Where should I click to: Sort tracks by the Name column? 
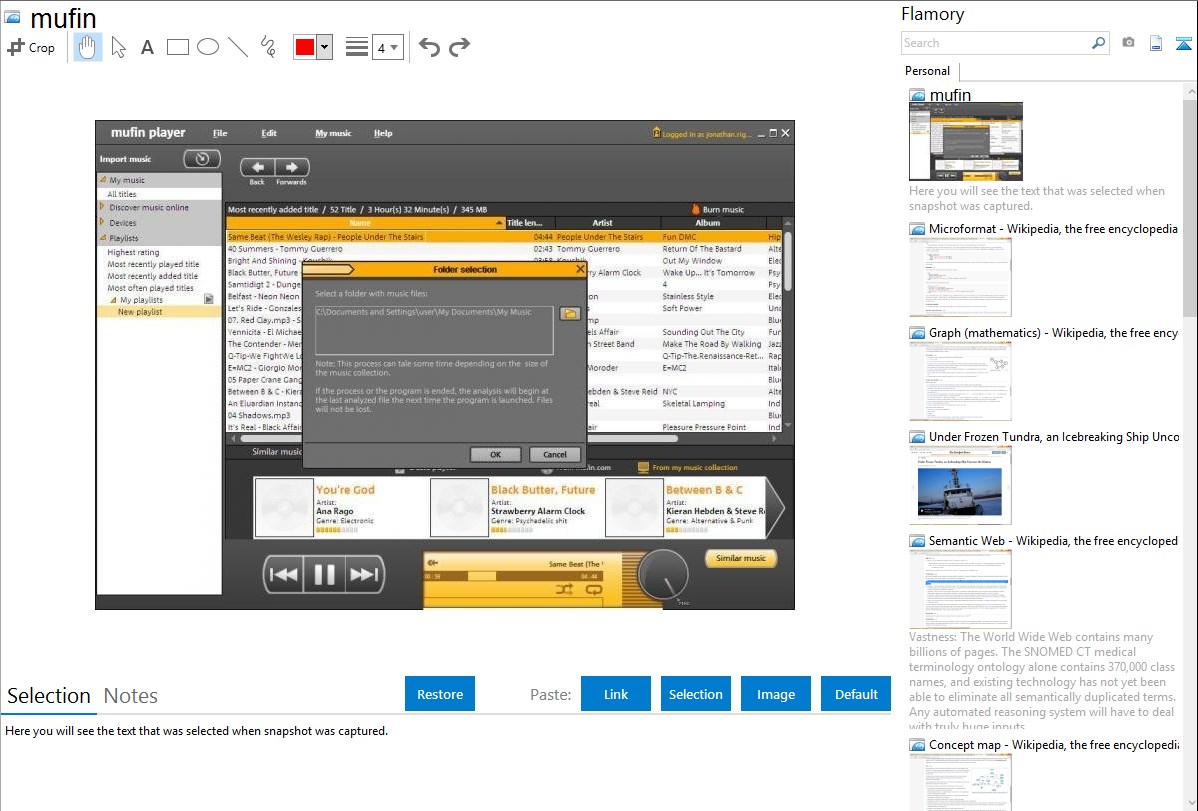point(365,223)
